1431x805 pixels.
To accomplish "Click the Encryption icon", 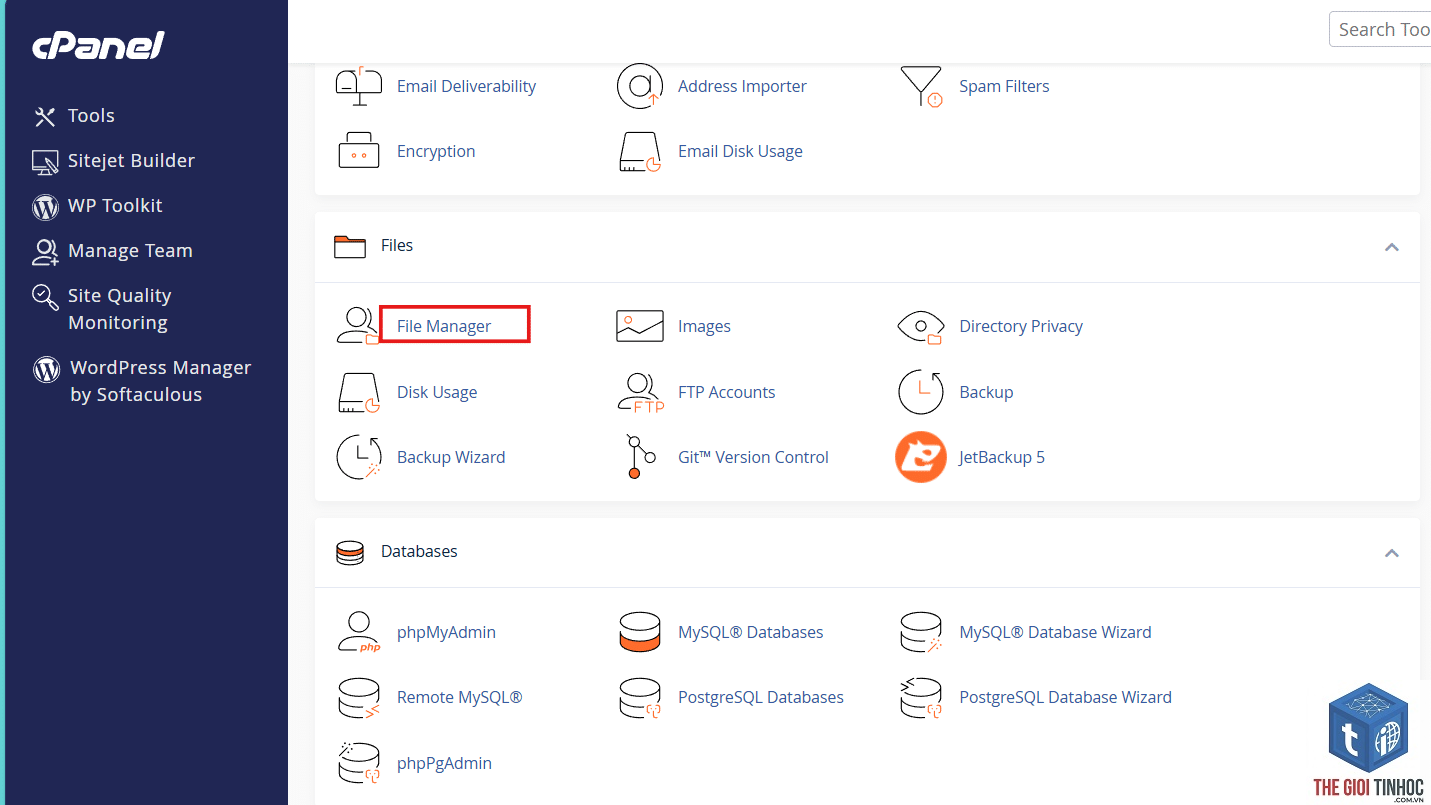I will [359, 151].
